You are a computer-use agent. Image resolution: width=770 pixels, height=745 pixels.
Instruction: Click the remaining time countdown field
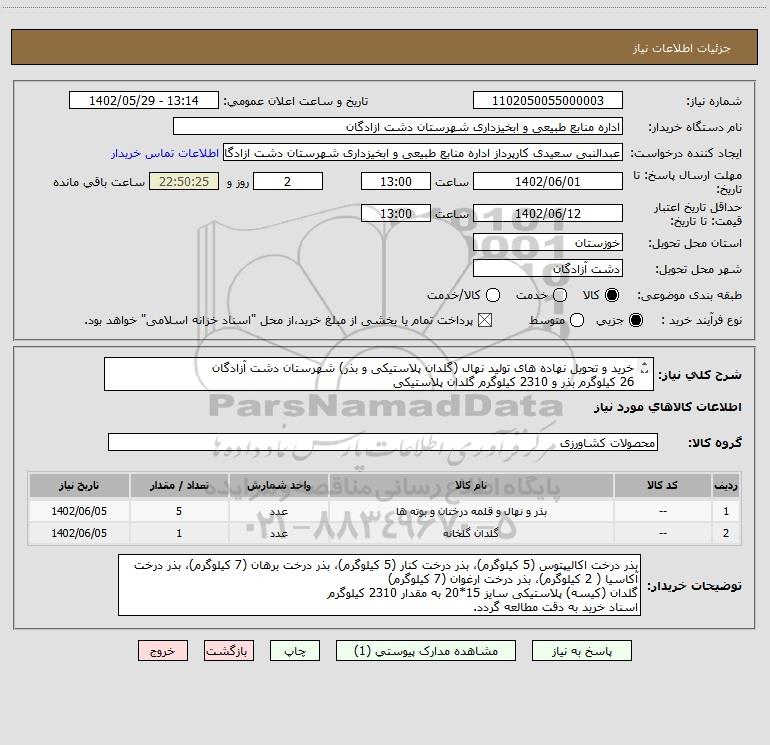tap(183, 182)
